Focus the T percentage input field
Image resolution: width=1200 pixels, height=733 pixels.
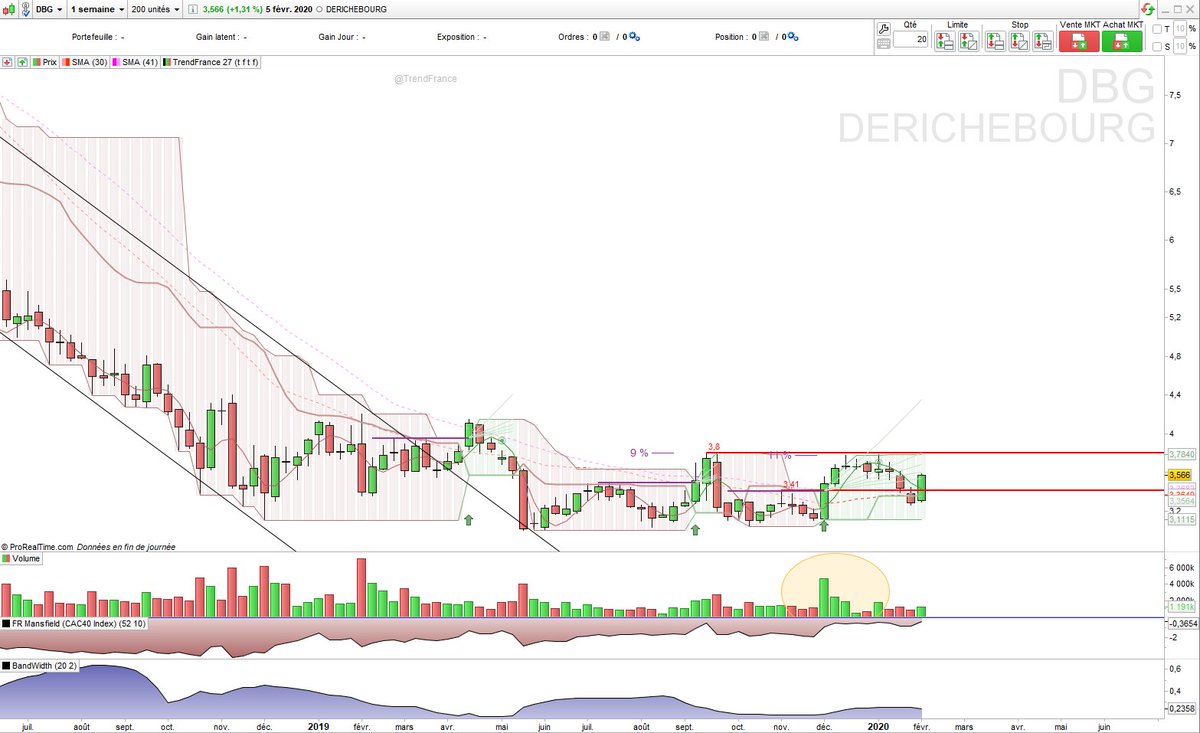[1180, 29]
